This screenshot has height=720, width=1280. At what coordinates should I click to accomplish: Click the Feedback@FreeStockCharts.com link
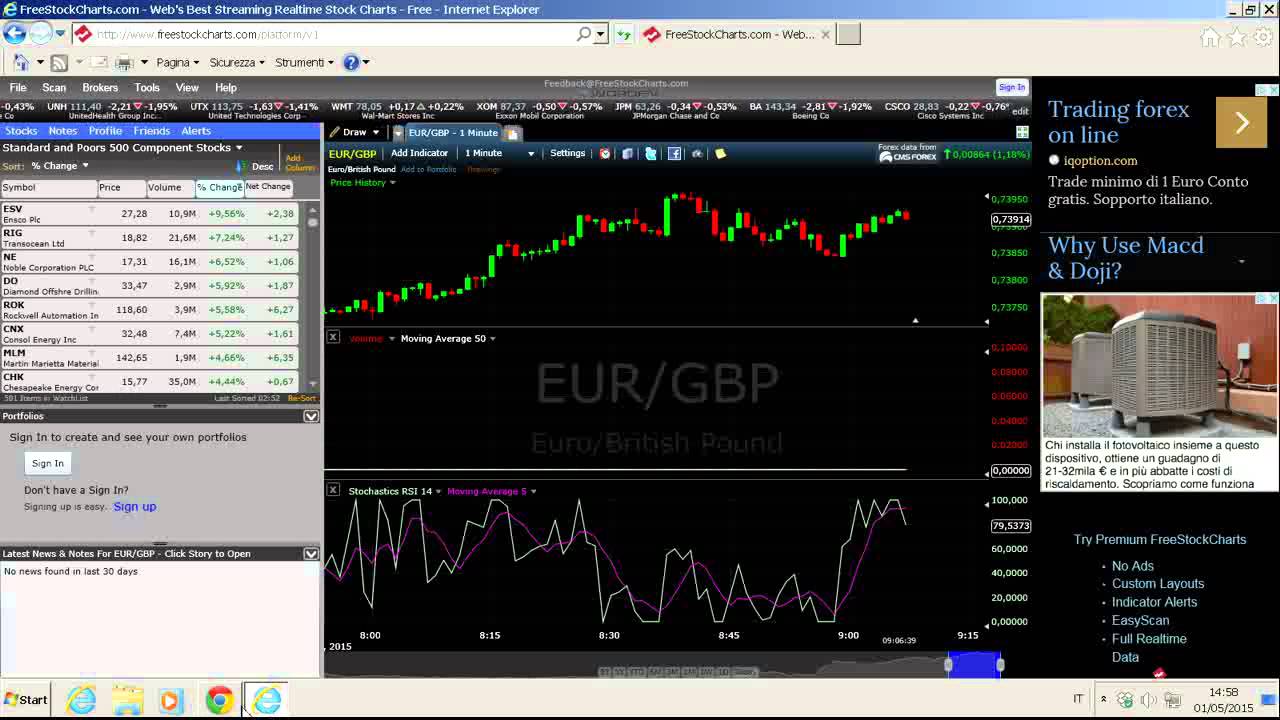click(616, 83)
